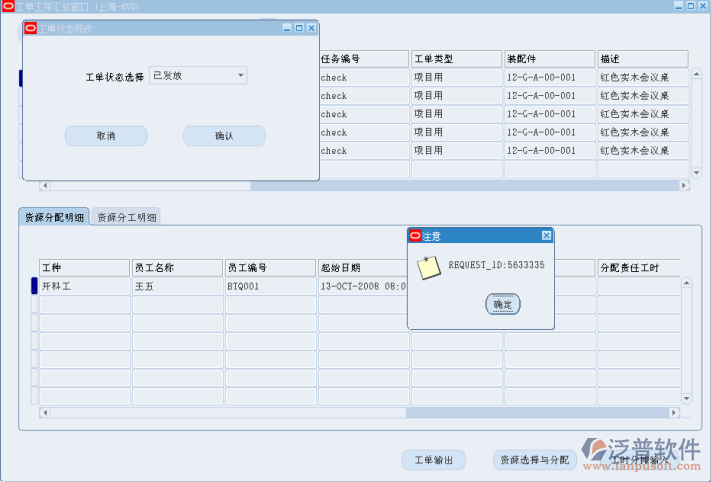The image size is (711, 482).
Task: Switch to the 资源分工明细 tab
Action: (127, 217)
